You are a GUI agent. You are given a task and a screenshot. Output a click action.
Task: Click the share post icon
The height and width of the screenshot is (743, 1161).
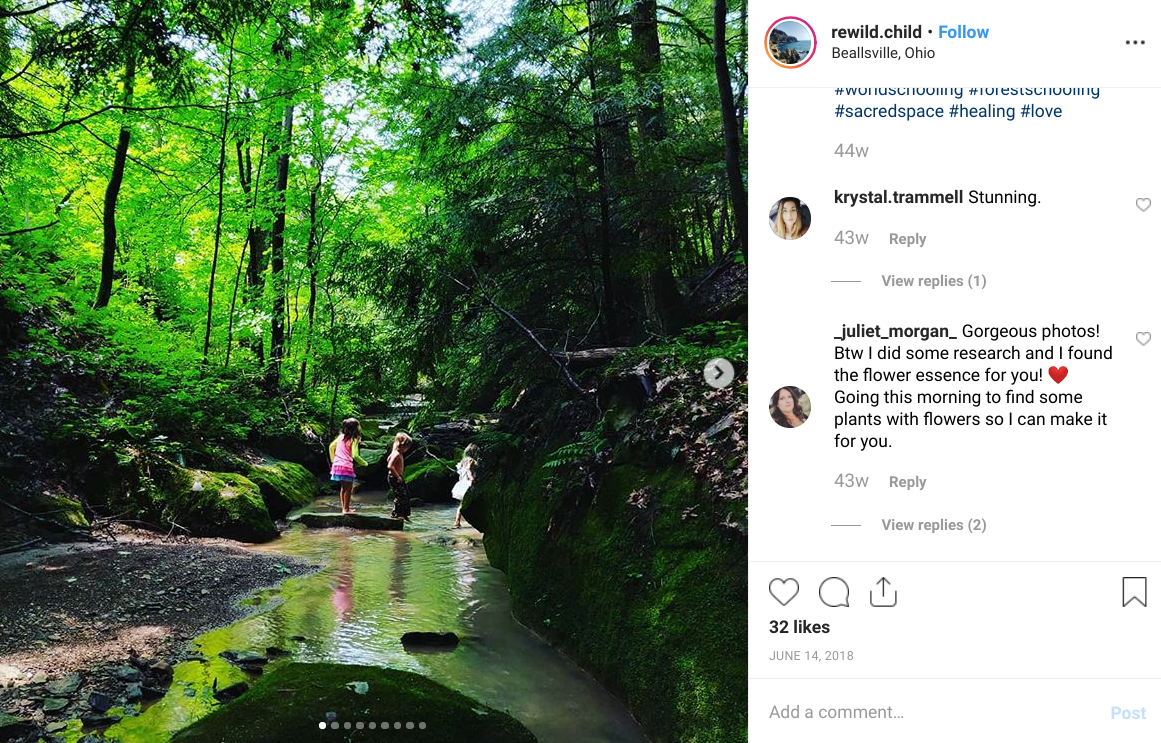pyautogui.click(x=883, y=593)
